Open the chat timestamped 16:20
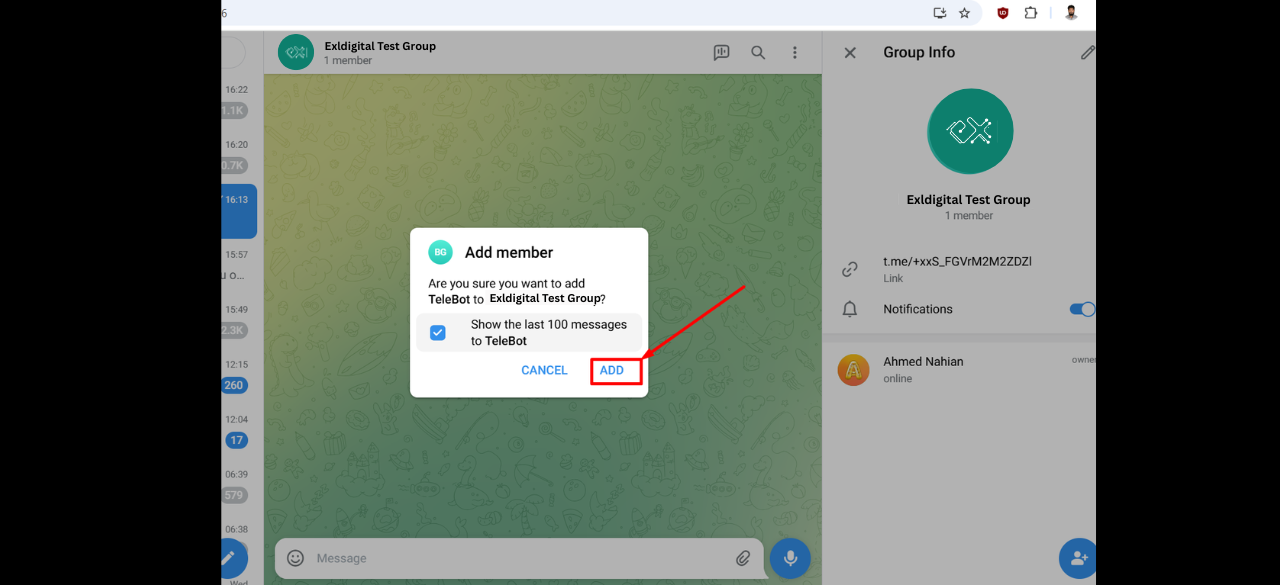Screen dimensions: 1280x585 239,156
